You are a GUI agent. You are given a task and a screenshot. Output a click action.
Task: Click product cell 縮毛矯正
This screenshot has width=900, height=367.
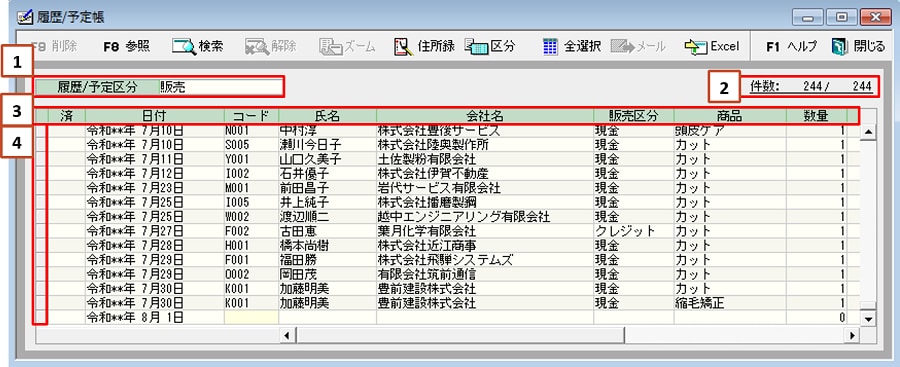(730, 303)
